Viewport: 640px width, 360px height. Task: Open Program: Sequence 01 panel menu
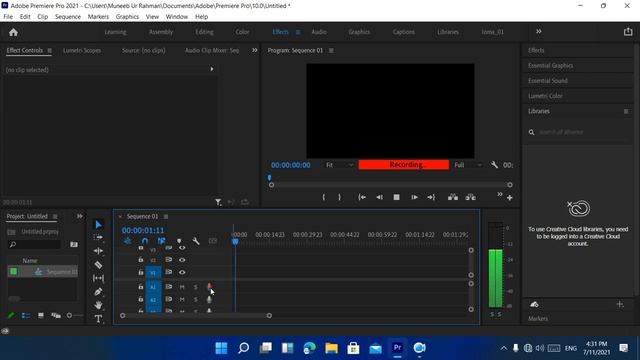pos(331,51)
